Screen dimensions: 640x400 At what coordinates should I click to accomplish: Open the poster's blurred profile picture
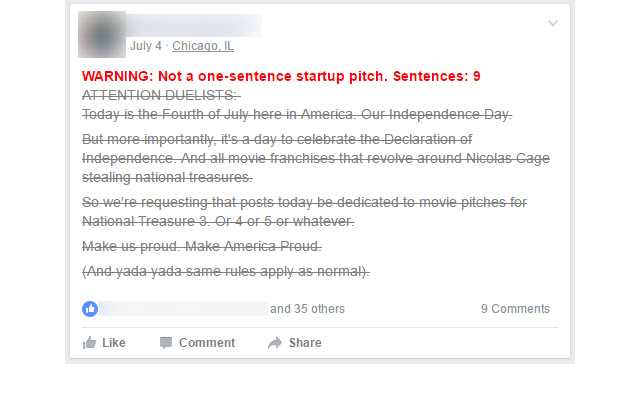click(x=101, y=33)
